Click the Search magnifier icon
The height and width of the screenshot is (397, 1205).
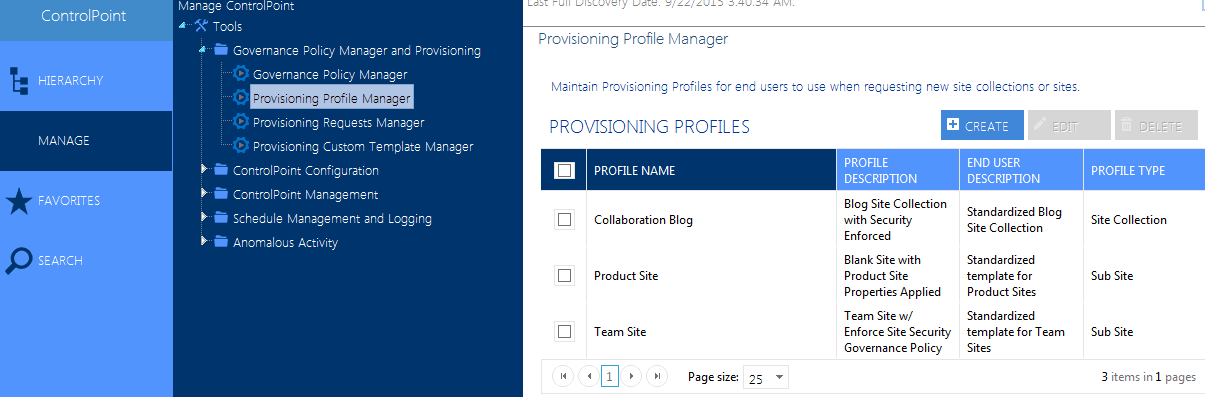[x=19, y=261]
